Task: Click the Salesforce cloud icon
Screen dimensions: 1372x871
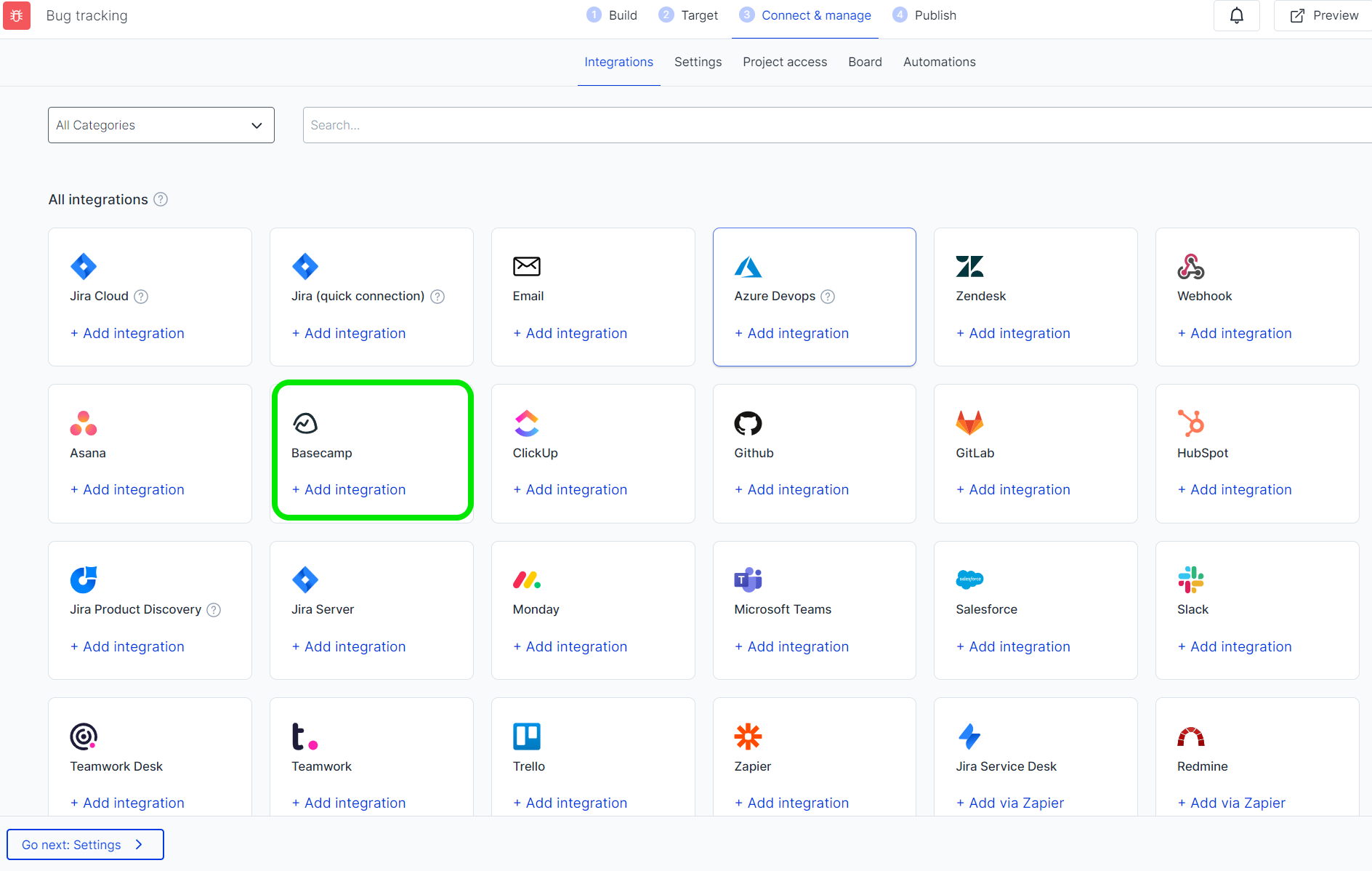Action: coord(969,579)
